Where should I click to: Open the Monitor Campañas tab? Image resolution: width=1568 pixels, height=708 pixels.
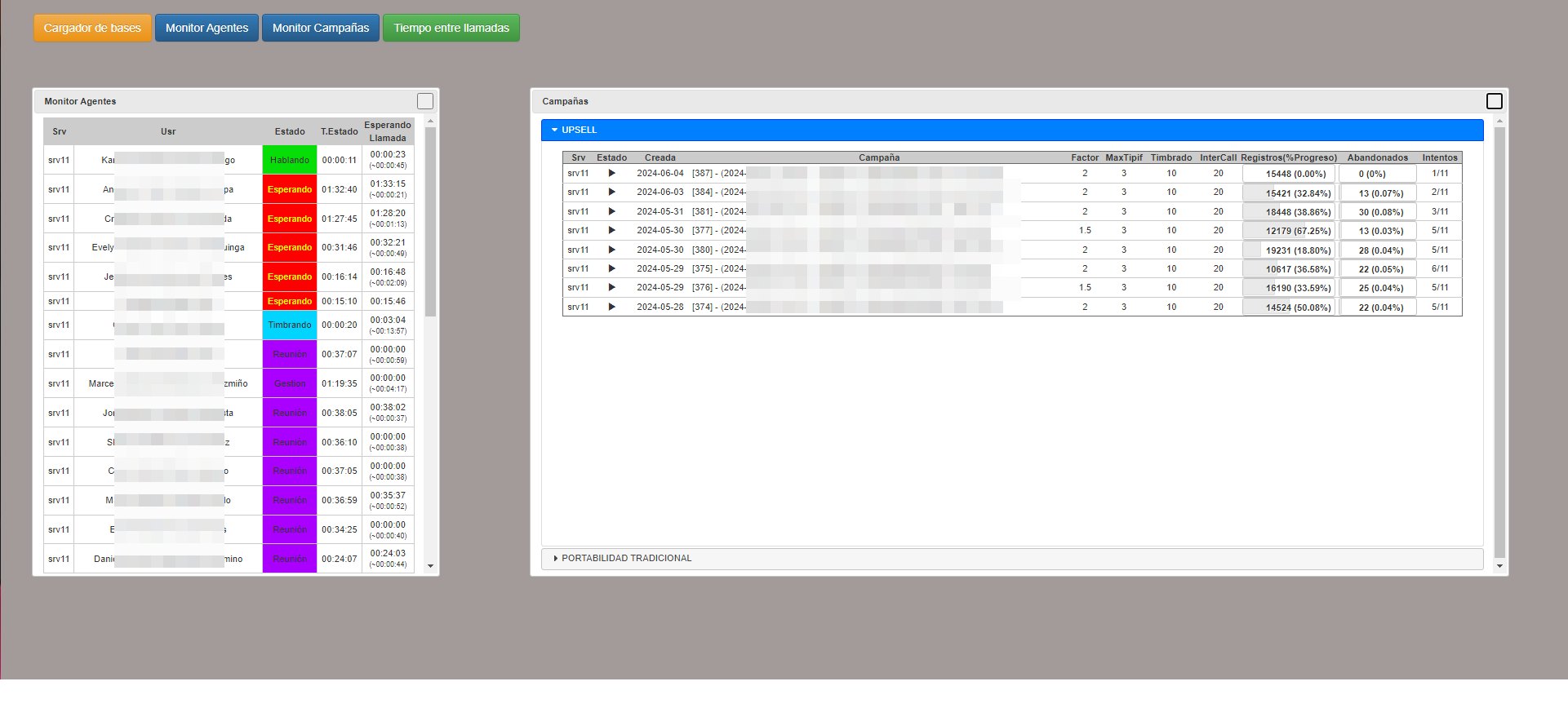point(320,28)
